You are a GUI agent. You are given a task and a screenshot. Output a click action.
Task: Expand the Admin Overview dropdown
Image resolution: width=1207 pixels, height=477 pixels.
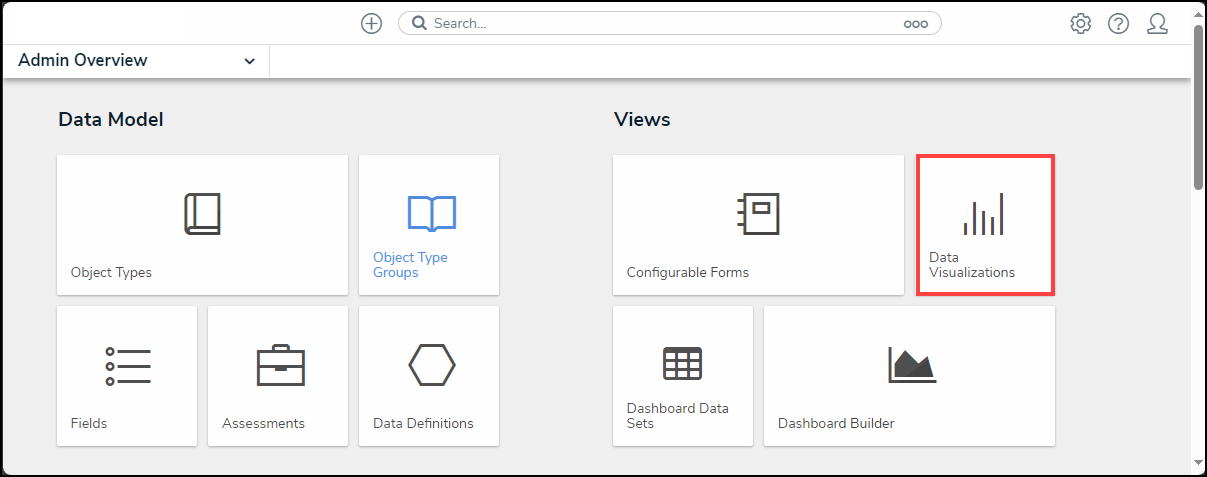[249, 61]
